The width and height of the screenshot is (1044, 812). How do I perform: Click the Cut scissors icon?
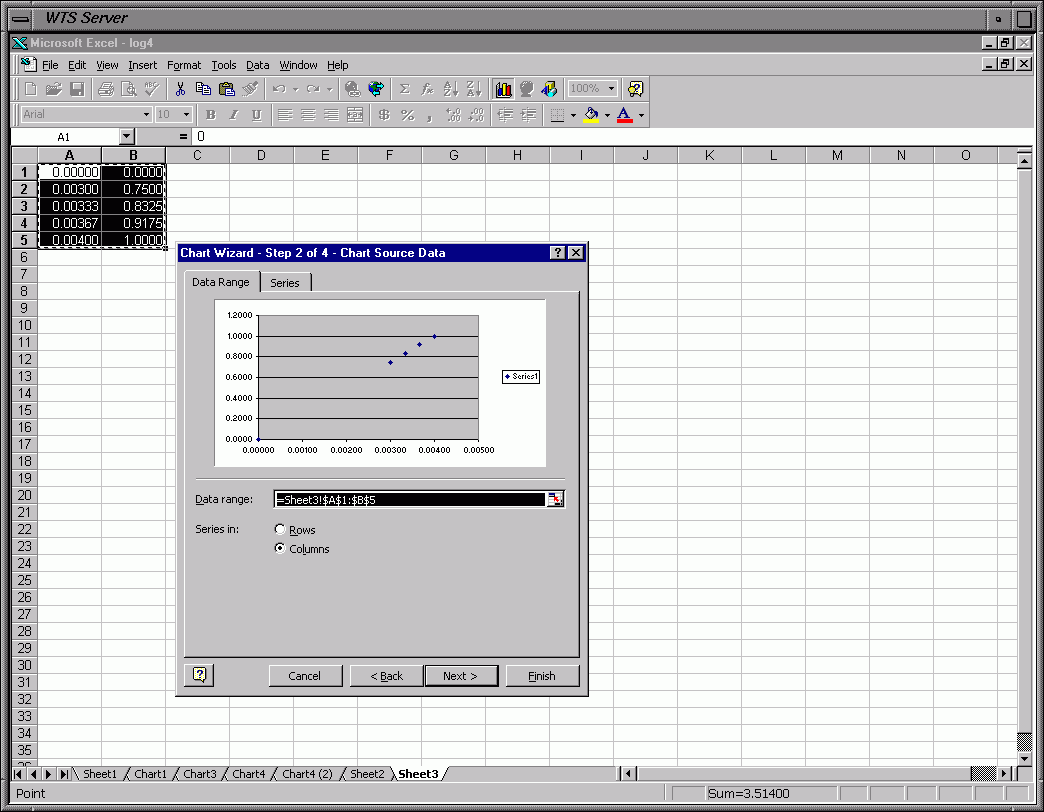[180, 89]
